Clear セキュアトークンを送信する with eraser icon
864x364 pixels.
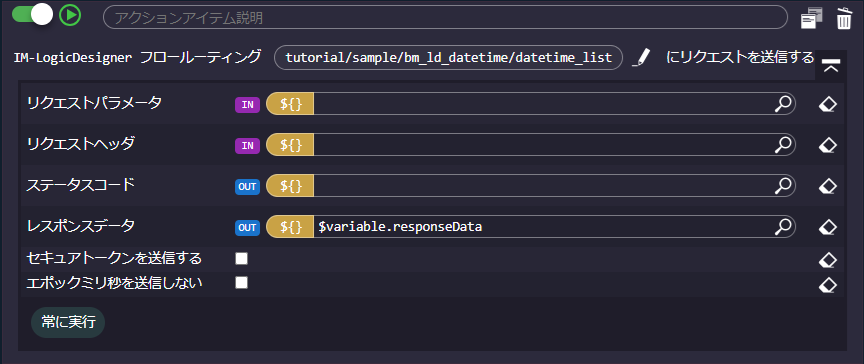point(828,259)
